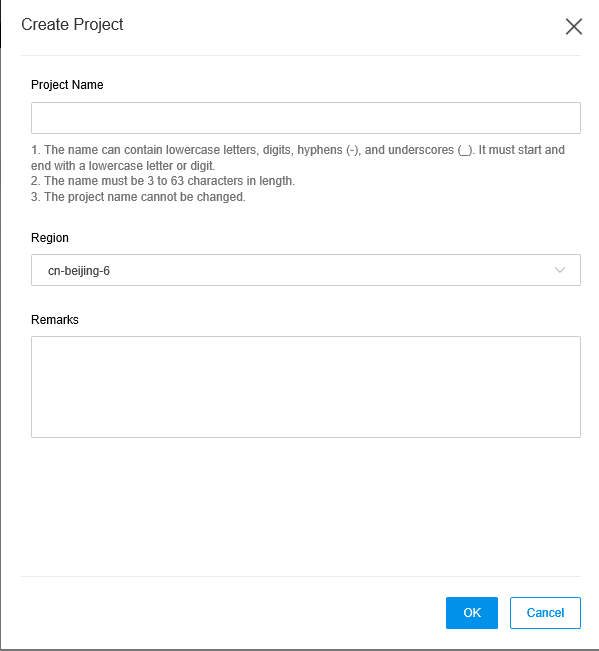The image size is (599, 651).
Task: Click empty space below the Remarks box
Action: pos(306,507)
